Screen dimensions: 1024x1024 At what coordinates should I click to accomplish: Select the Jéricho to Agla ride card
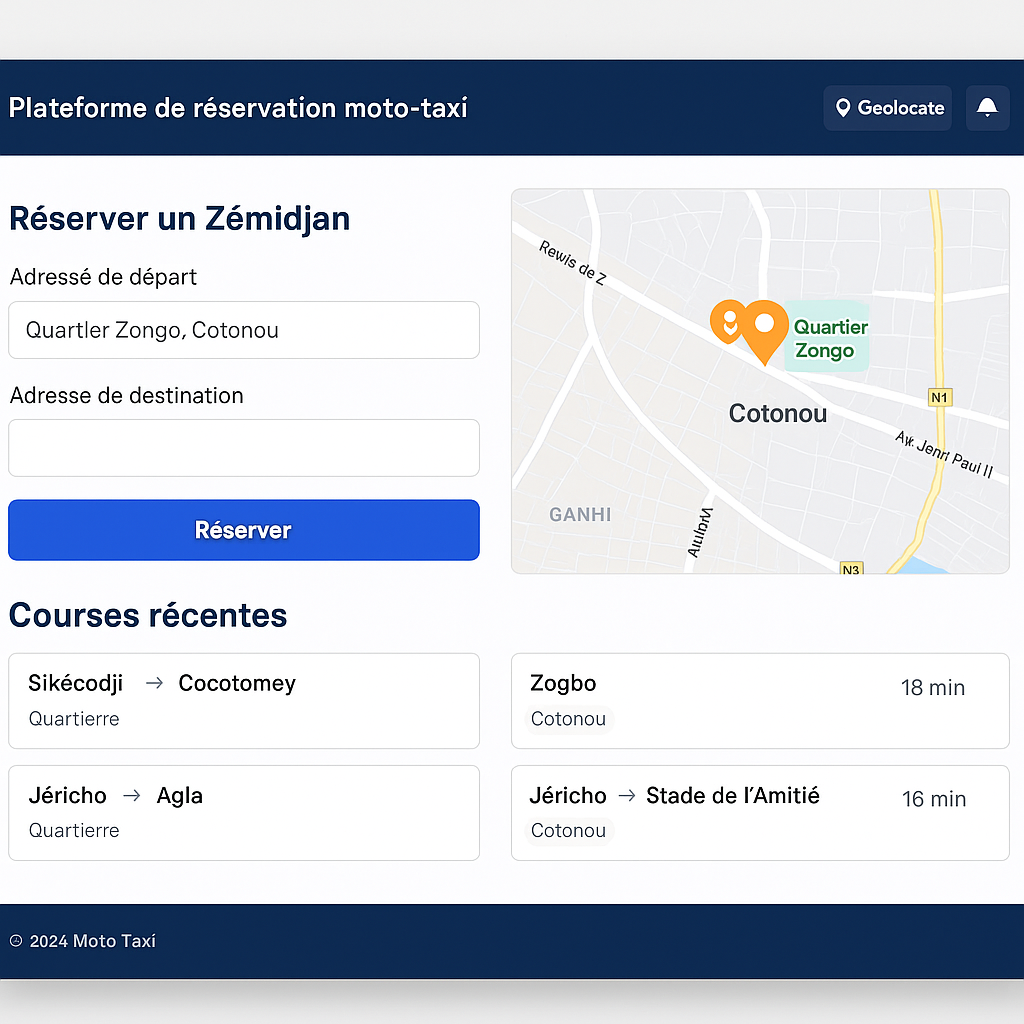click(243, 812)
